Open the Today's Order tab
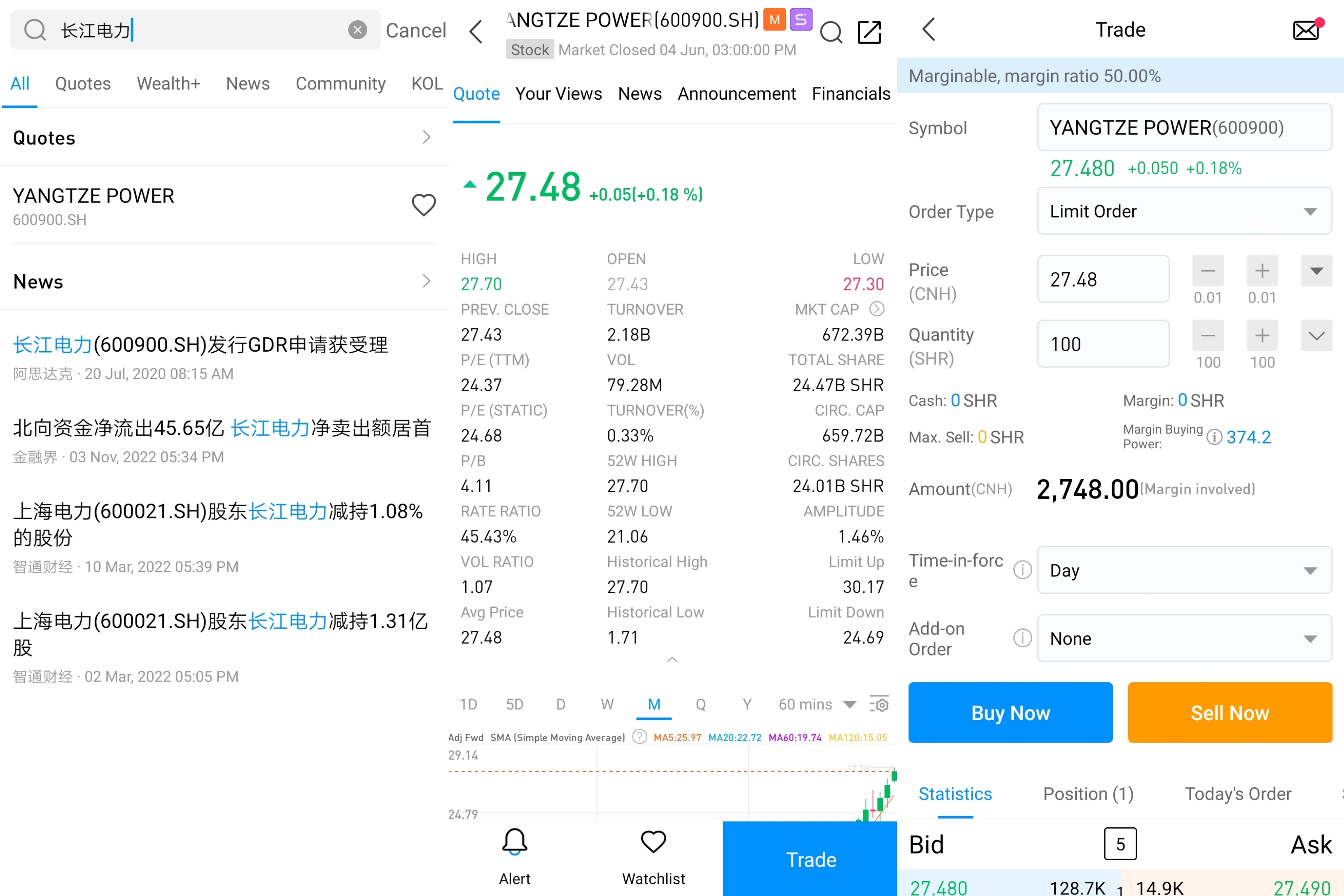 (x=1238, y=794)
